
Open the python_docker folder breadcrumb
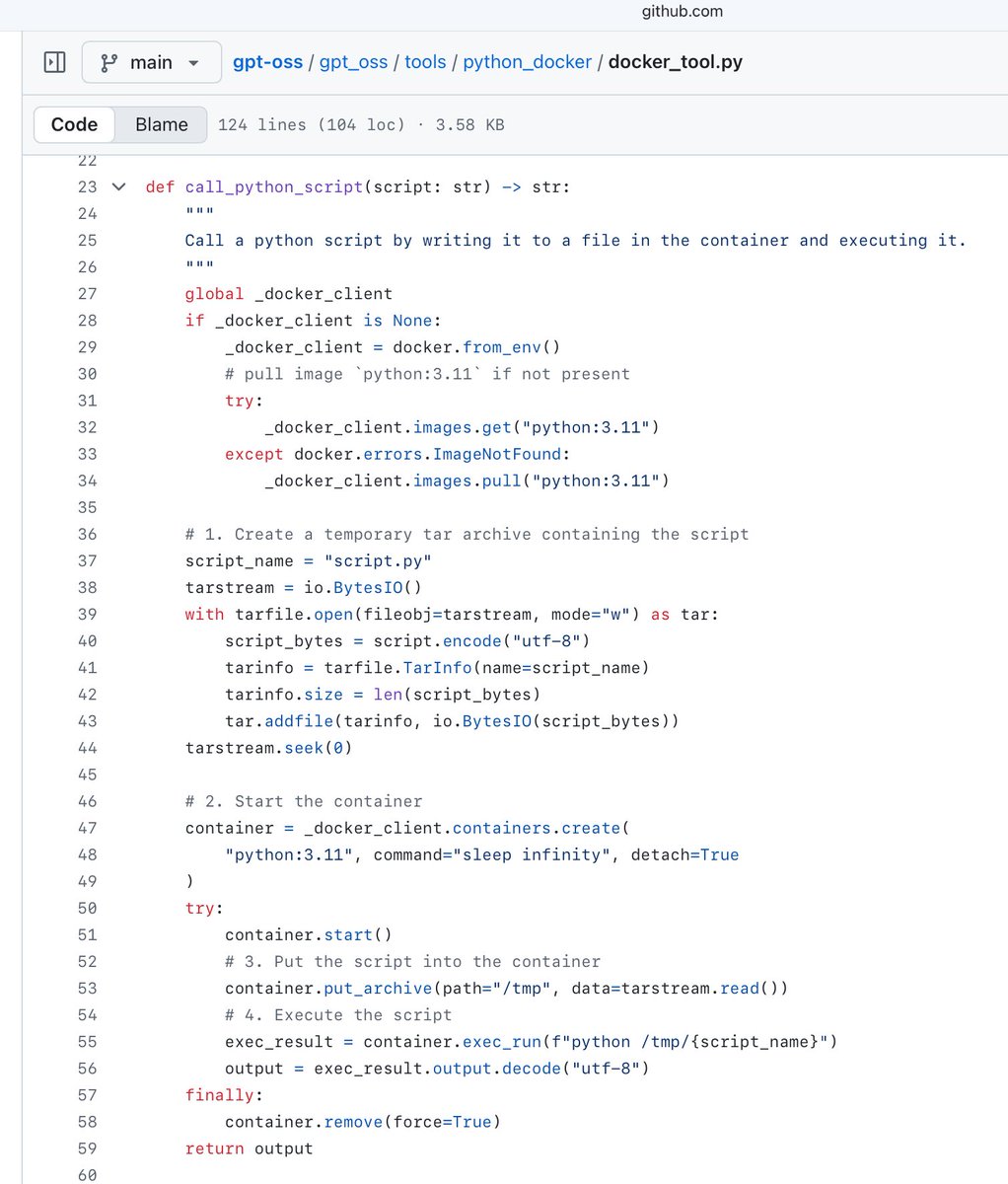(x=527, y=62)
